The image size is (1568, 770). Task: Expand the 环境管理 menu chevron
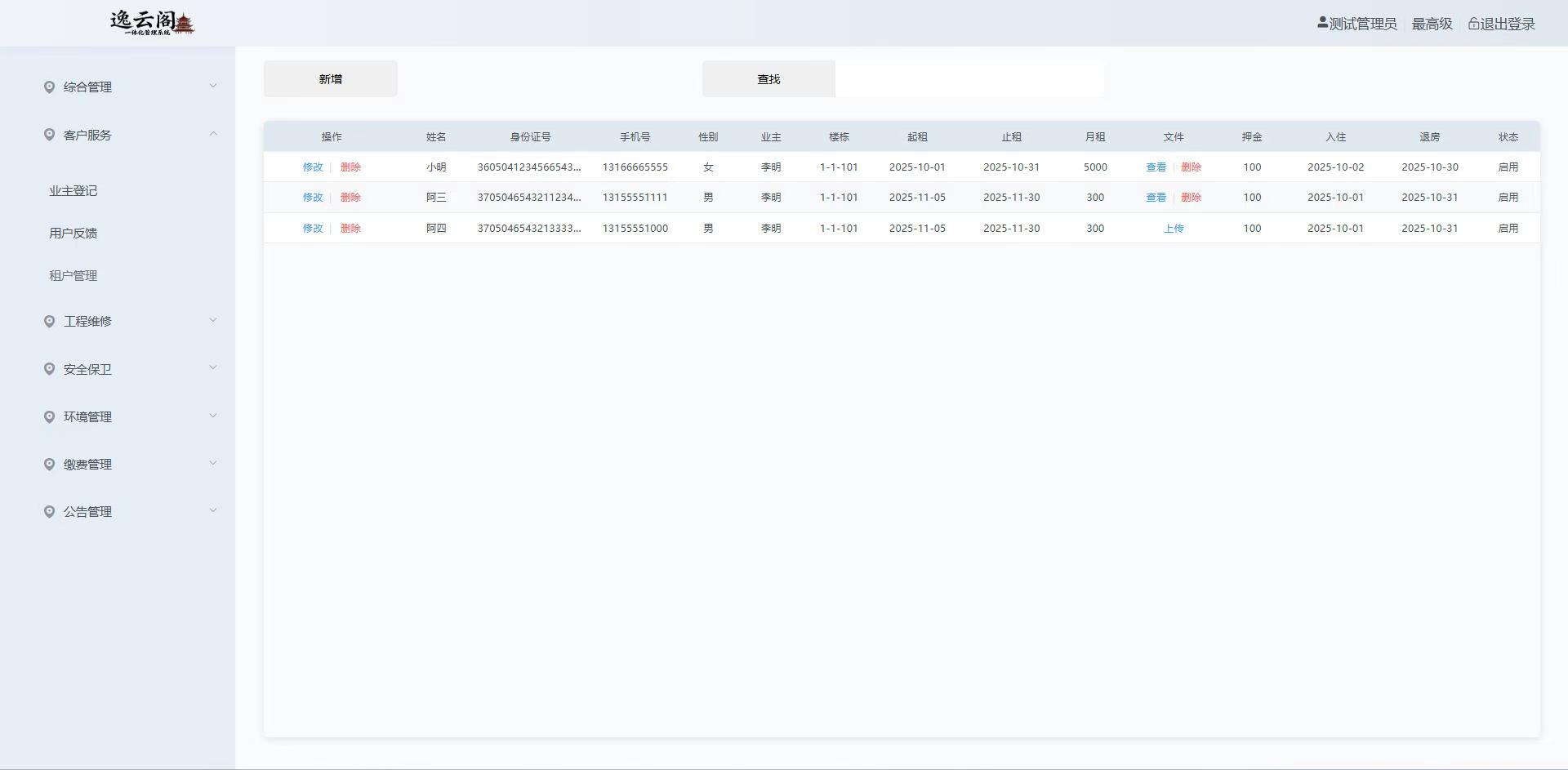click(213, 416)
